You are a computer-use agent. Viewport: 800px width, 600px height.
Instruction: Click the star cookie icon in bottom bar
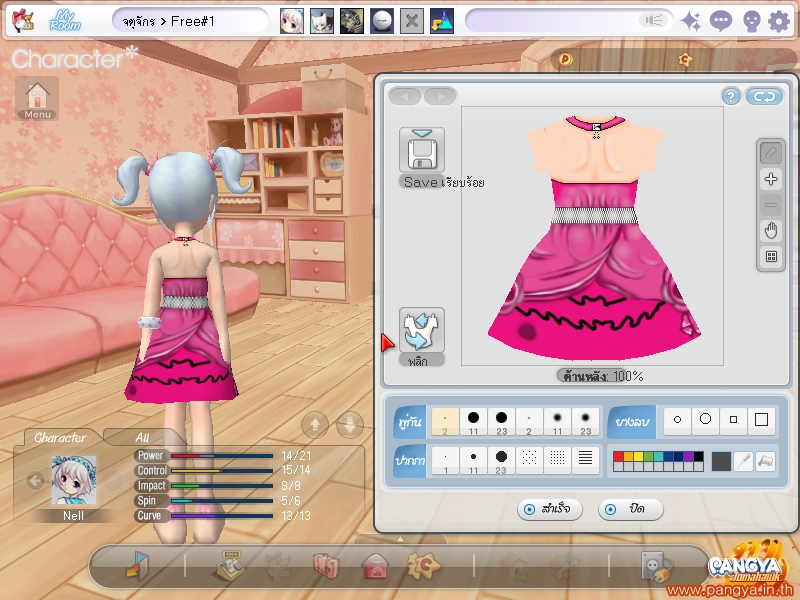[423, 565]
